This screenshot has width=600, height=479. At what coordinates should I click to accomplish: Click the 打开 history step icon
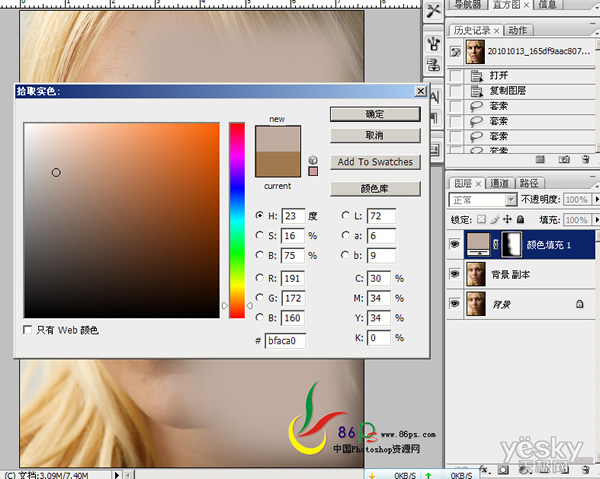(x=476, y=76)
